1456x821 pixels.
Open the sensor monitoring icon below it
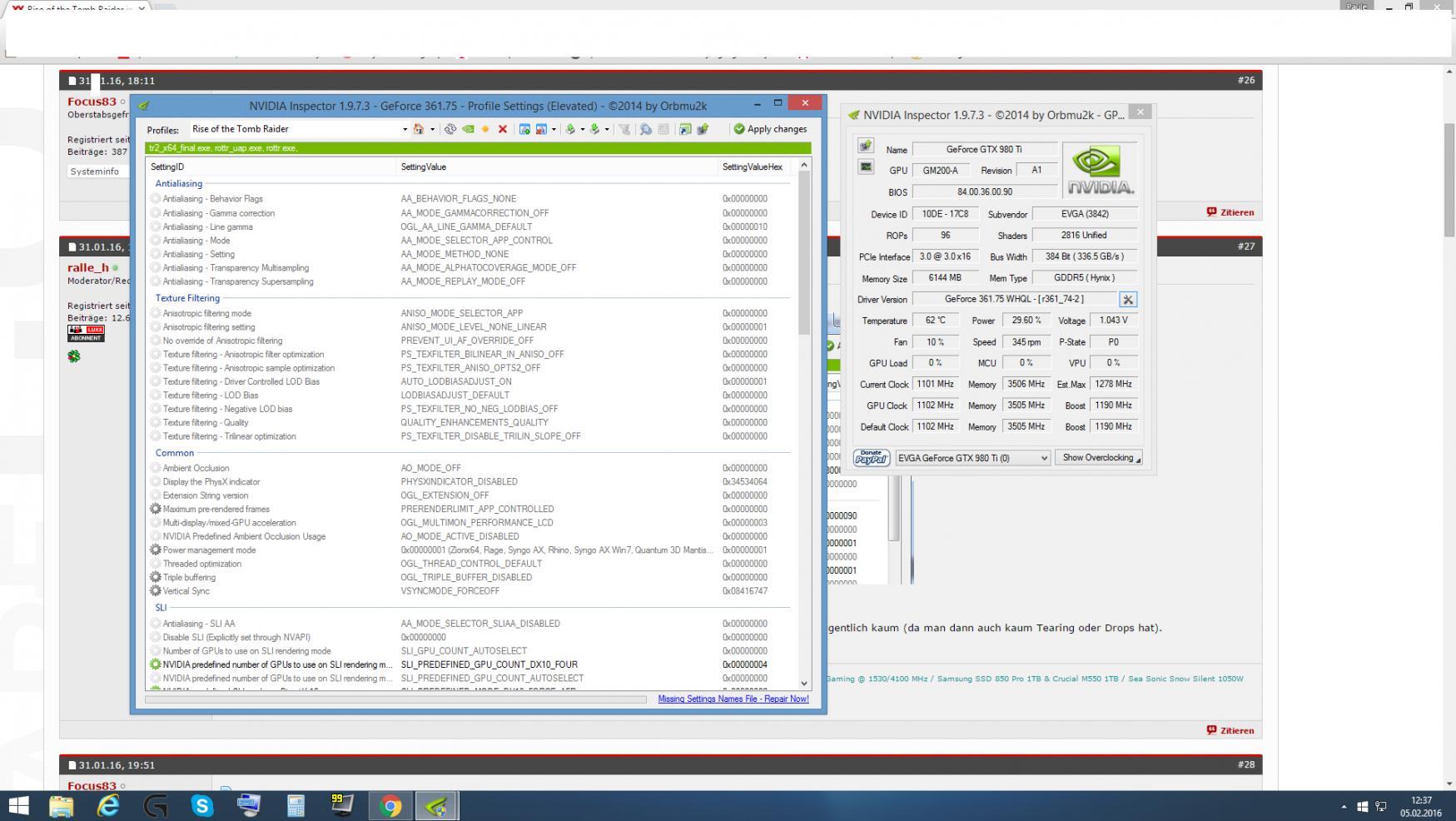866,167
